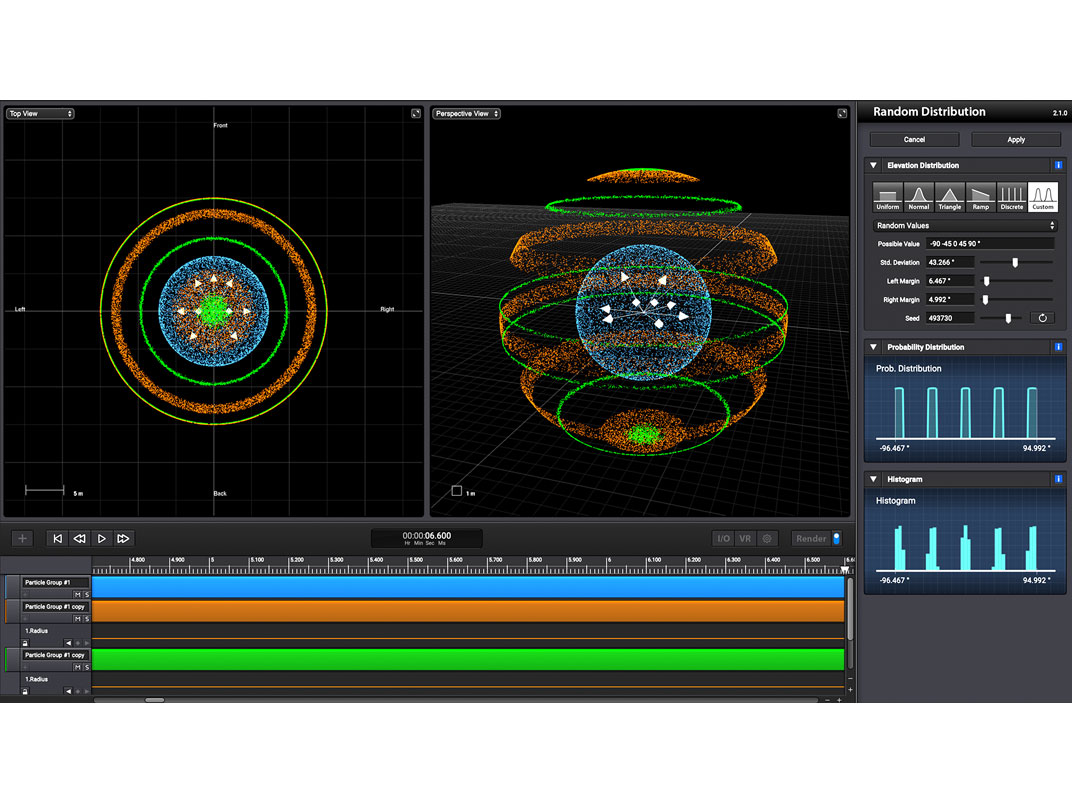Screen dimensions: 1072x804
Task: Click the Possible Value input field
Action: (x=990, y=243)
